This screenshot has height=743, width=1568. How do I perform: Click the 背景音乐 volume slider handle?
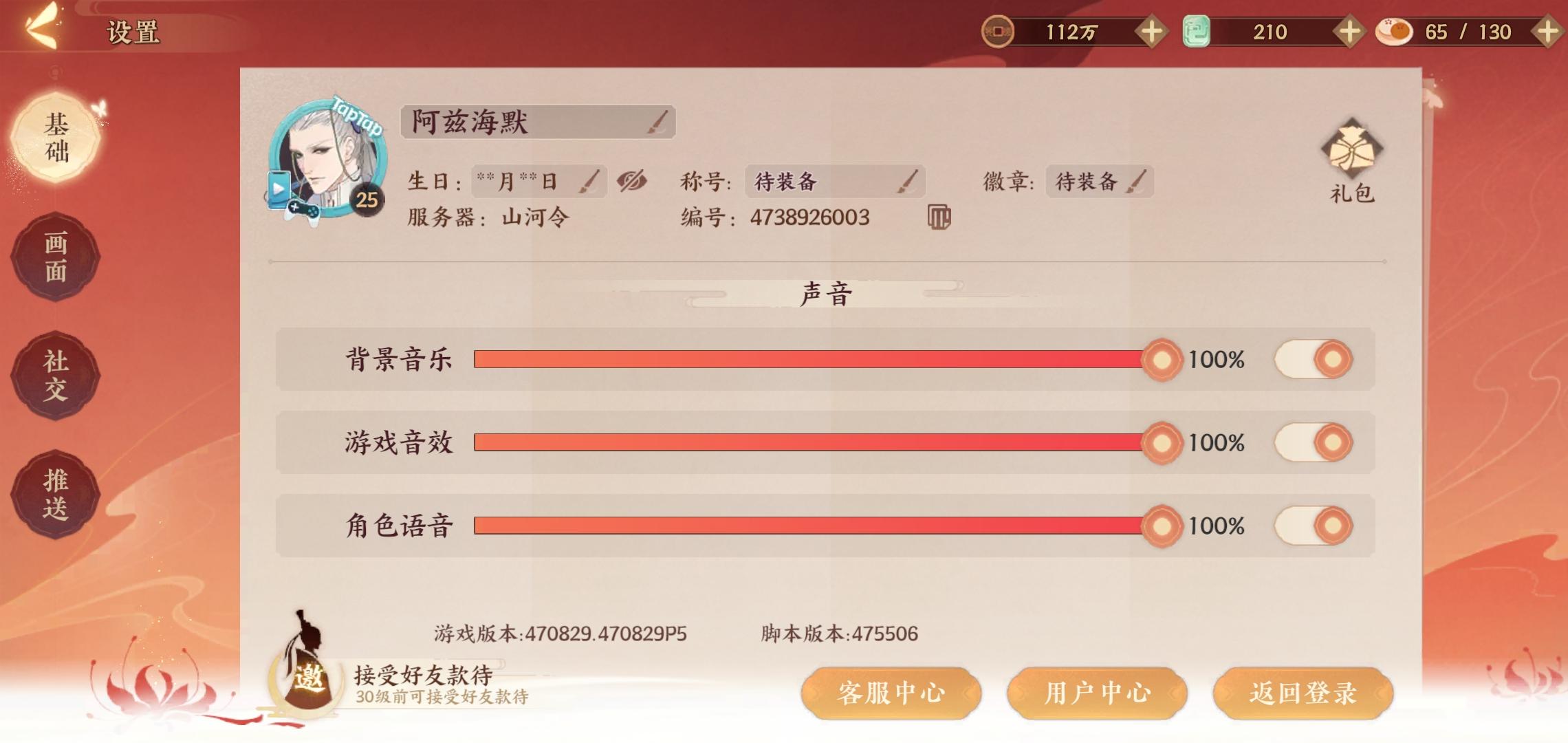point(1162,359)
